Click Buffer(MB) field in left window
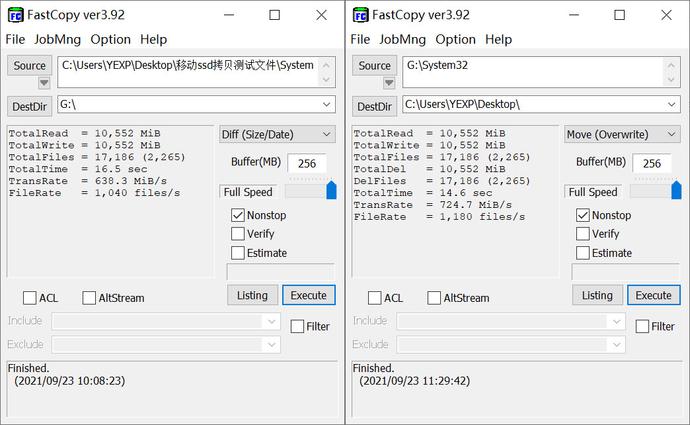690x425 pixels. 307,163
